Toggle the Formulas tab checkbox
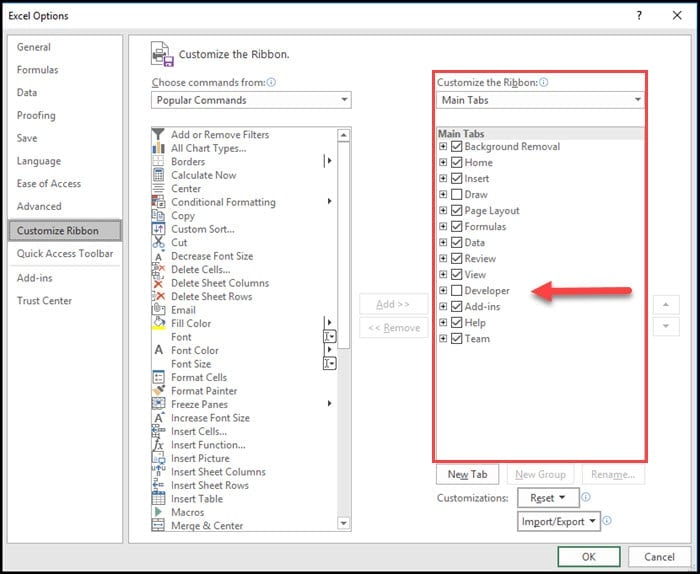Image resolution: width=700 pixels, height=574 pixels. (x=456, y=226)
